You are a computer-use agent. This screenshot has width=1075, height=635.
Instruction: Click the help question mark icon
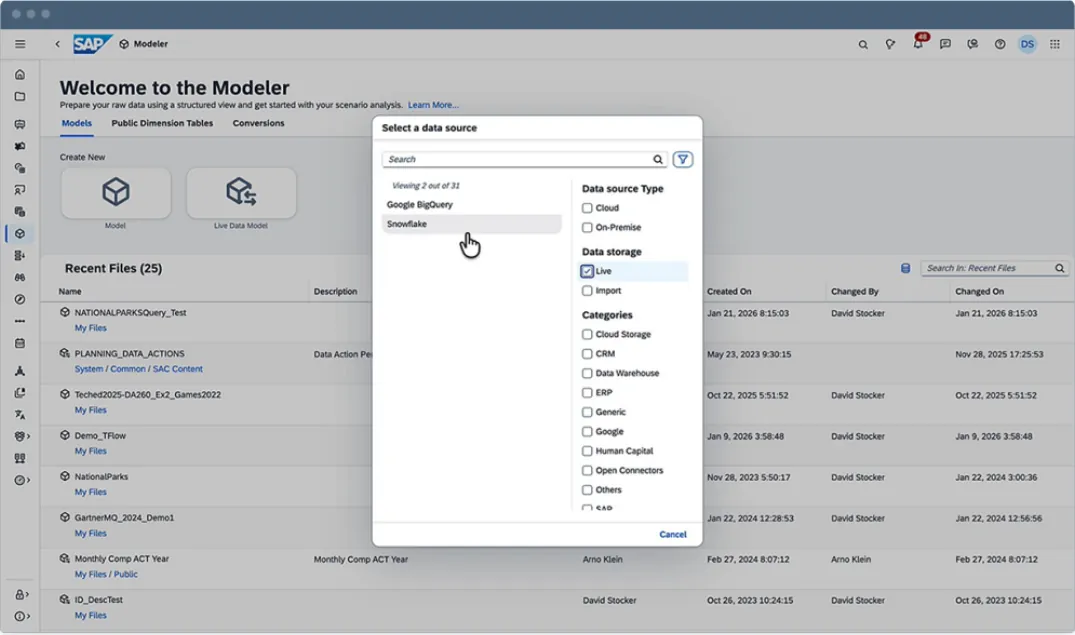tap(1000, 44)
